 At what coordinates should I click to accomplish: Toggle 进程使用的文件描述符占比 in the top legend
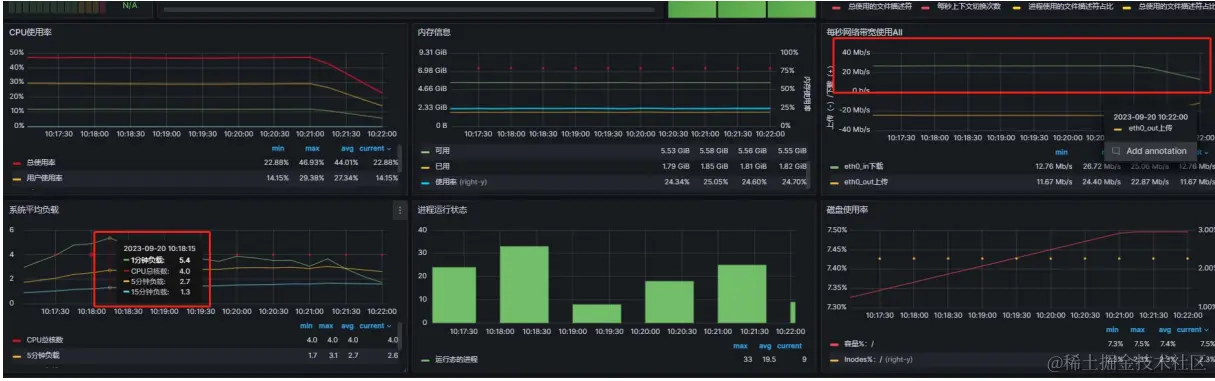point(1071,8)
